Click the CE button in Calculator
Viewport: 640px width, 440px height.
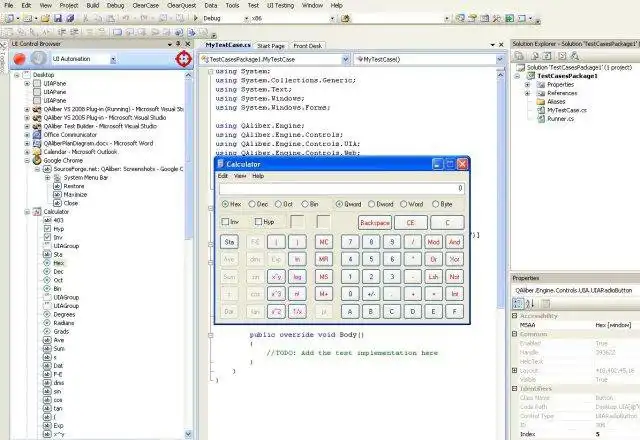411,223
